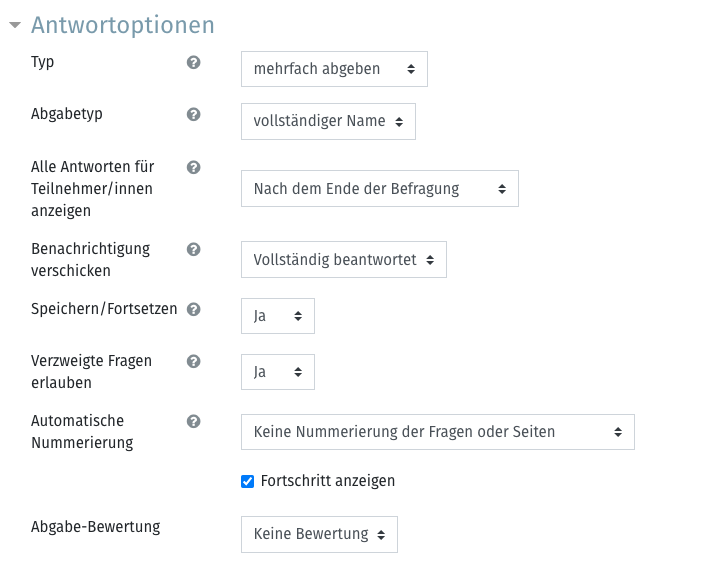Image resolution: width=725 pixels, height=568 pixels.
Task: Open help icon next to Abgabetyp
Action: click(x=193, y=114)
